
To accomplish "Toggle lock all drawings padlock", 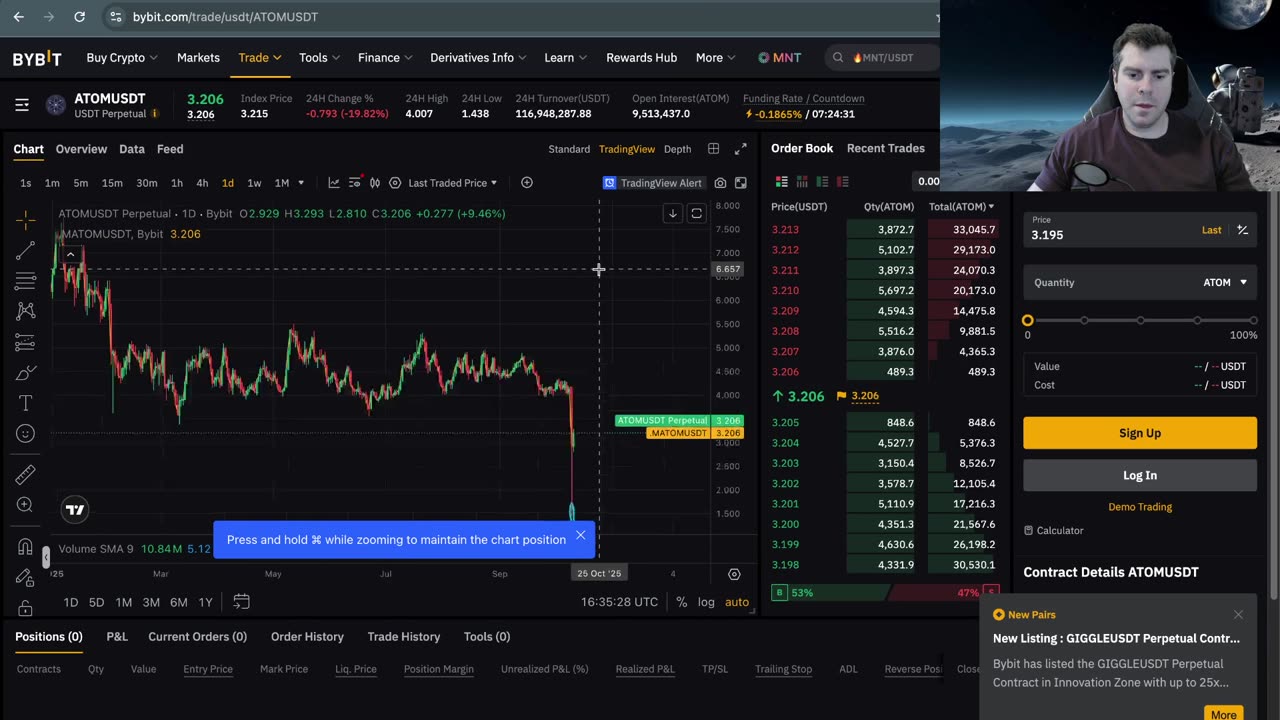I will click(26, 607).
